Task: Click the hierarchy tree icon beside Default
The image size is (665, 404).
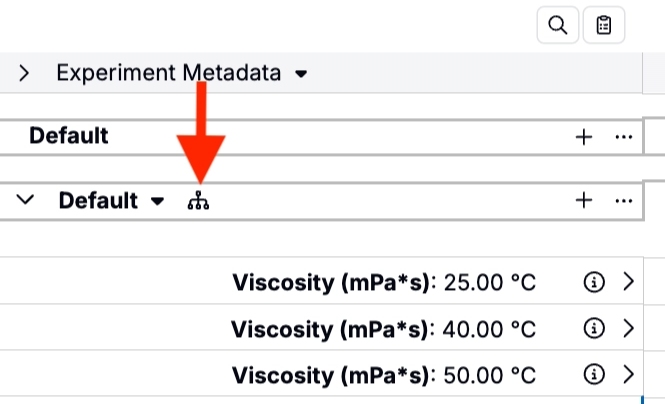Action: (x=198, y=200)
